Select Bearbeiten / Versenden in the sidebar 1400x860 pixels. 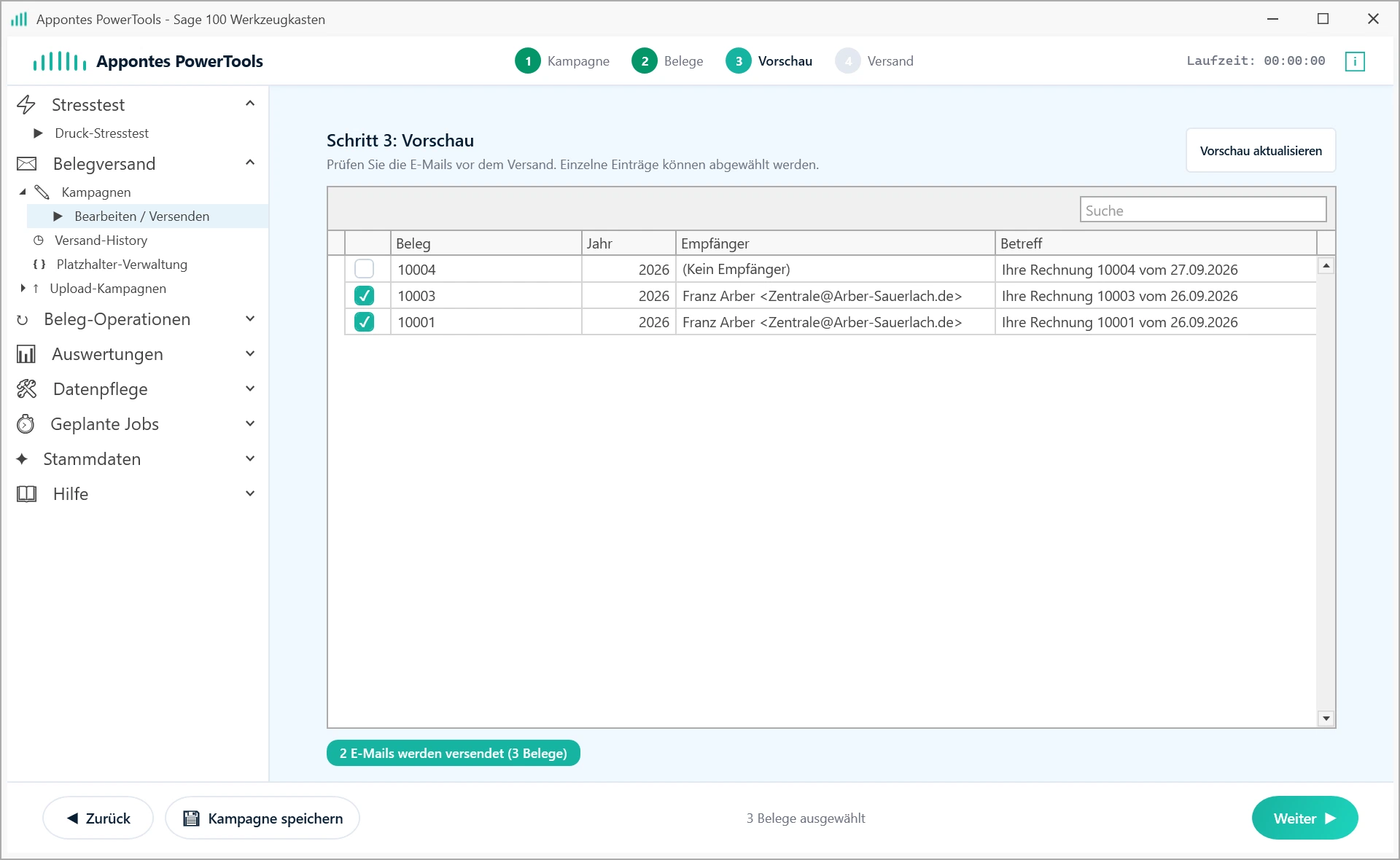point(147,216)
